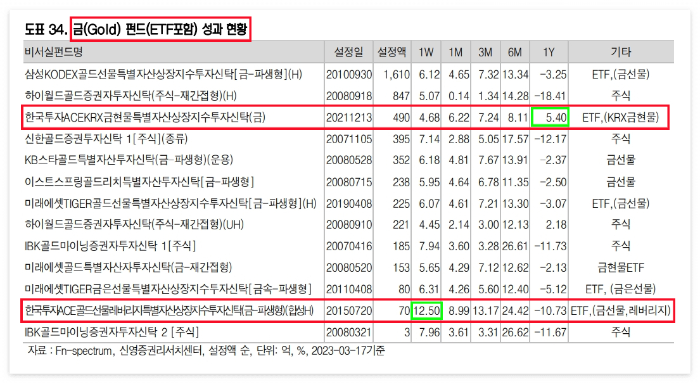Viewport: 700px width, 383px height.
Task: Click the title '금(Gold) 펀드(ETF포함) 성과 현황'
Action: [x=160, y=29]
